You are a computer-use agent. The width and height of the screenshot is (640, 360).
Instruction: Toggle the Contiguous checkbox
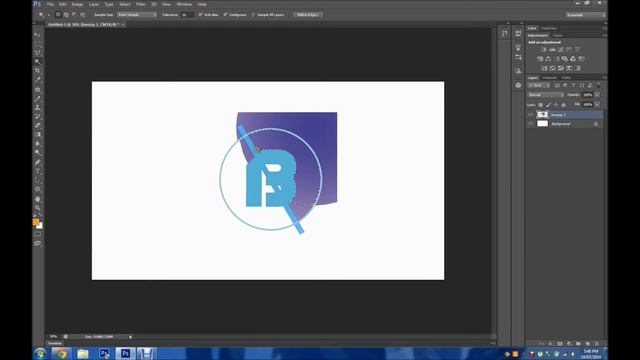pyautogui.click(x=225, y=15)
